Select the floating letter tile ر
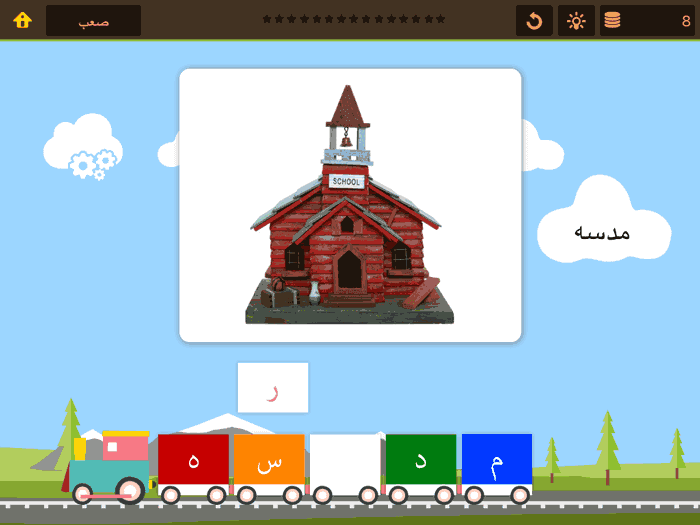The height and width of the screenshot is (525, 700). (273, 388)
